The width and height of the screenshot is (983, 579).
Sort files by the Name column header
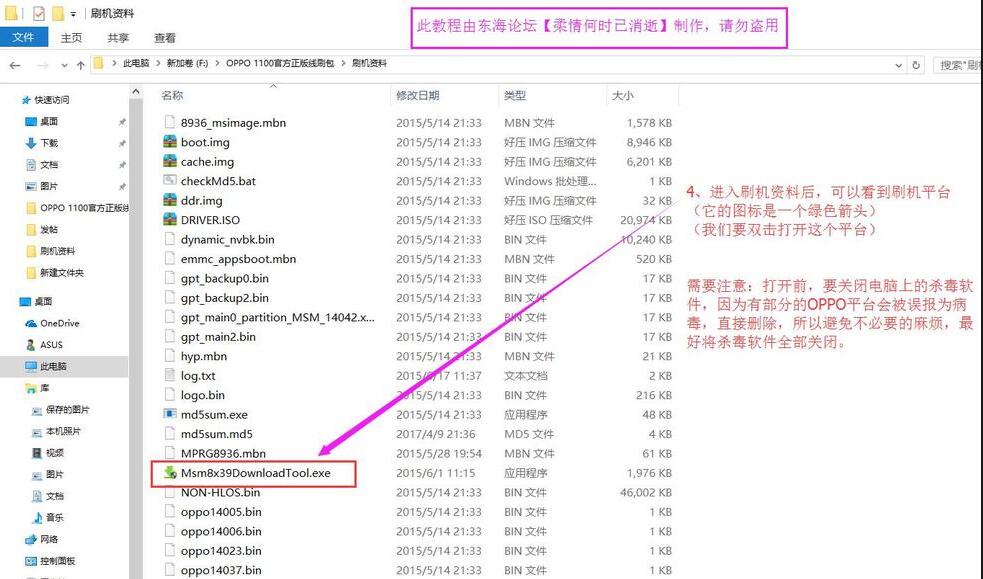[x=172, y=95]
